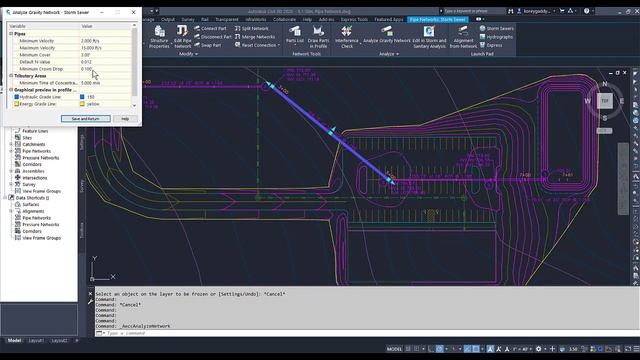Image resolution: width=640 pixels, height=360 pixels.
Task: Click the dialog scrollbar down arrow
Action: coord(134,106)
